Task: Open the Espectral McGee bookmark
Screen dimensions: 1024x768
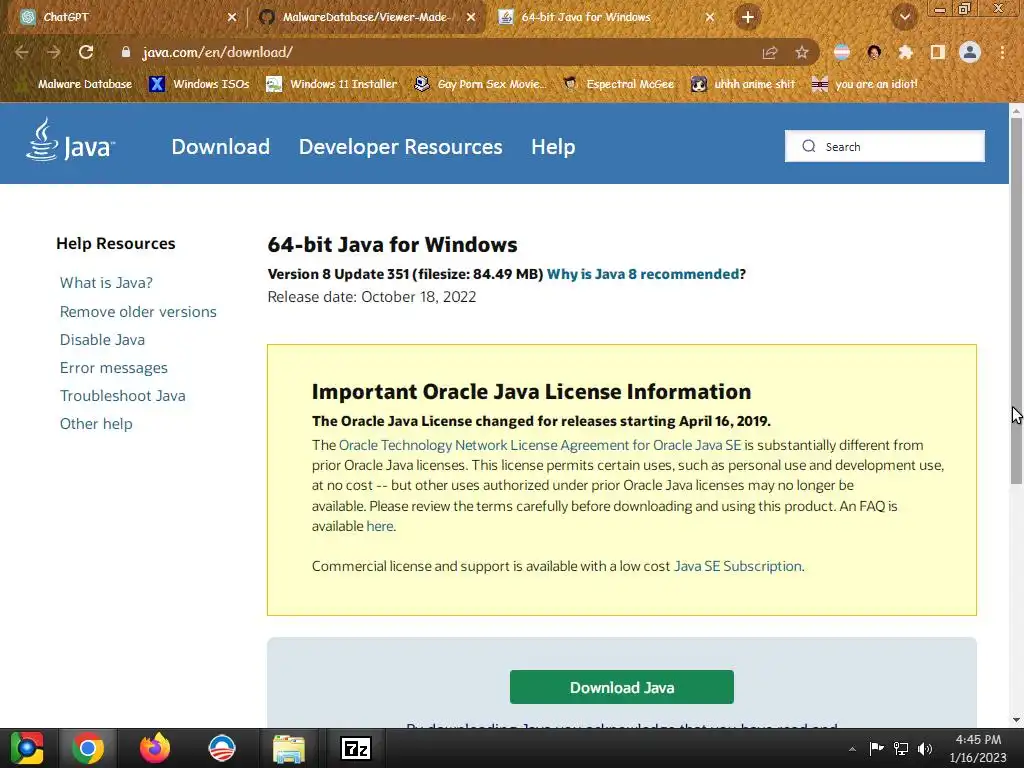Action: pyautogui.click(x=618, y=84)
